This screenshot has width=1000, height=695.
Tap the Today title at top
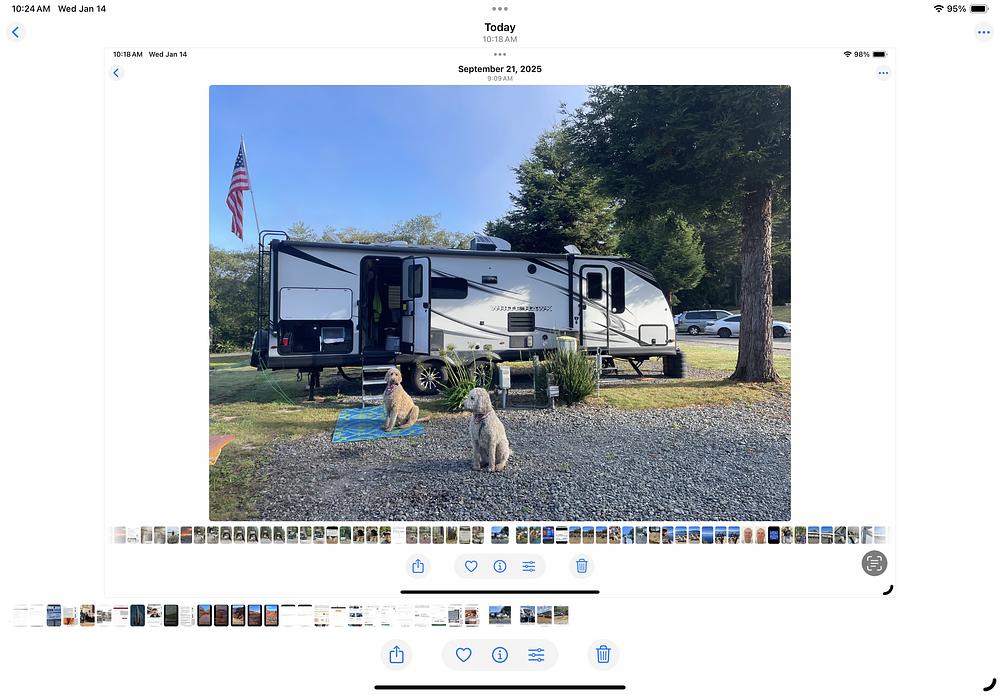(x=500, y=27)
